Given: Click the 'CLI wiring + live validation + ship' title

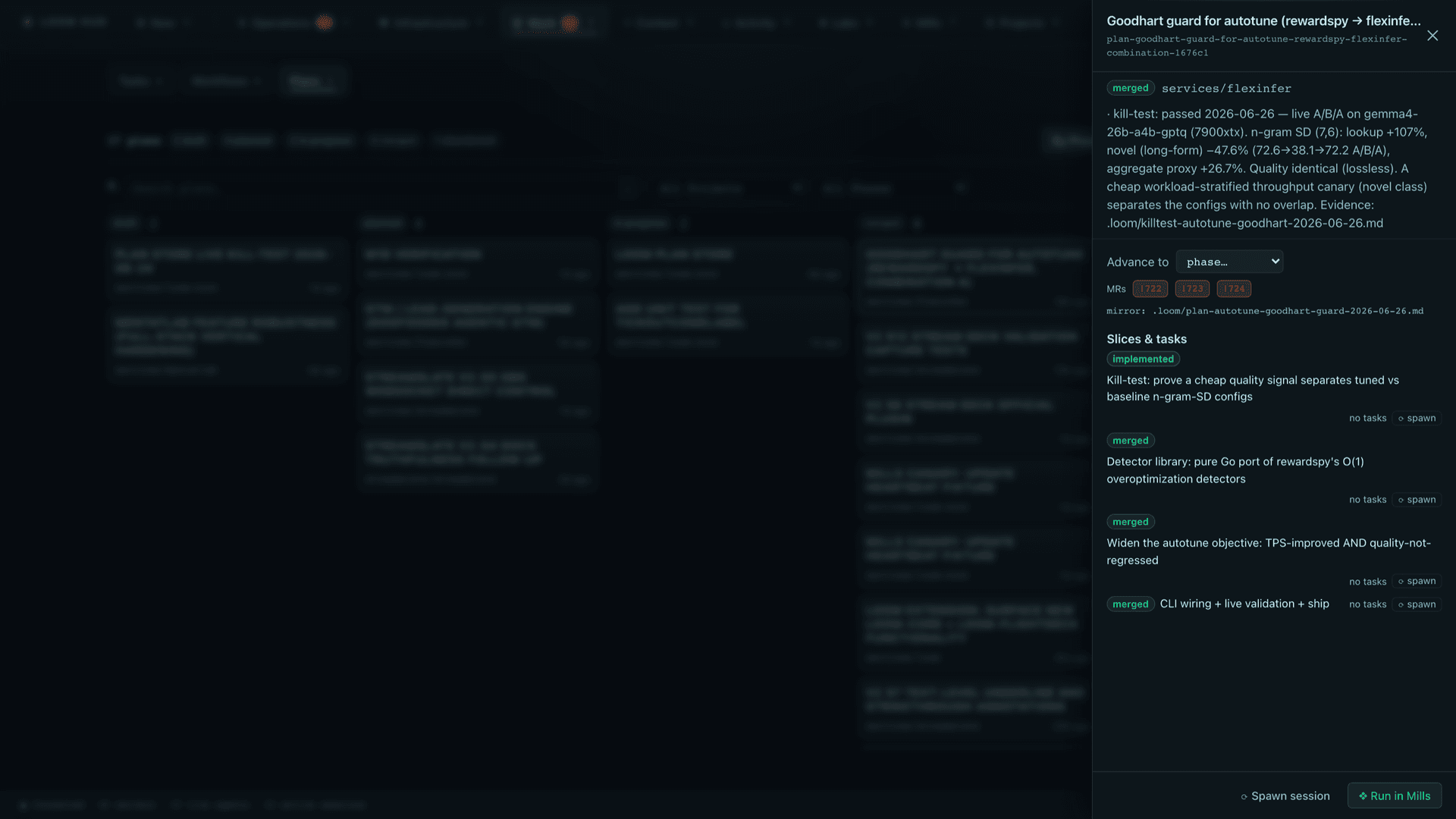Looking at the screenshot, I should 1244,604.
